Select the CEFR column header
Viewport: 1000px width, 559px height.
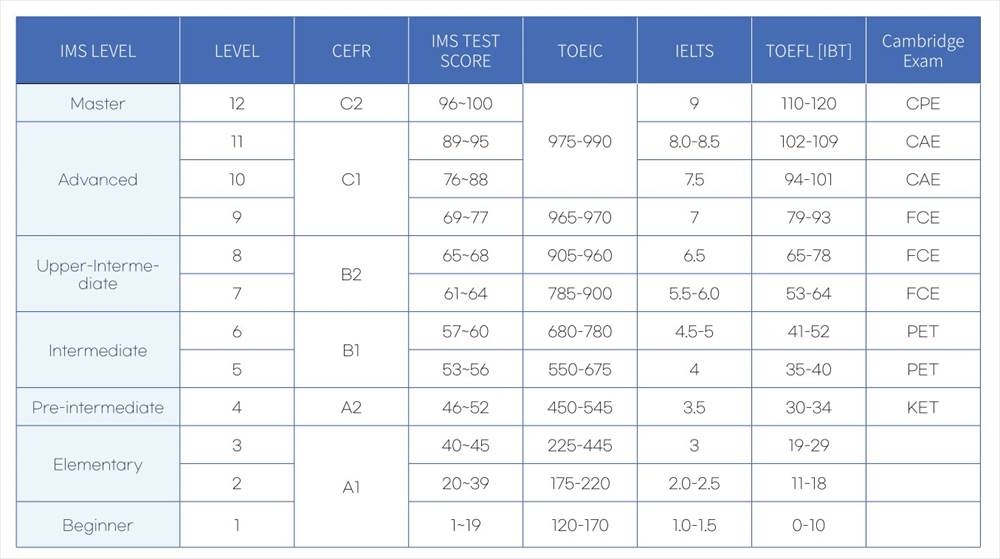[x=351, y=50]
